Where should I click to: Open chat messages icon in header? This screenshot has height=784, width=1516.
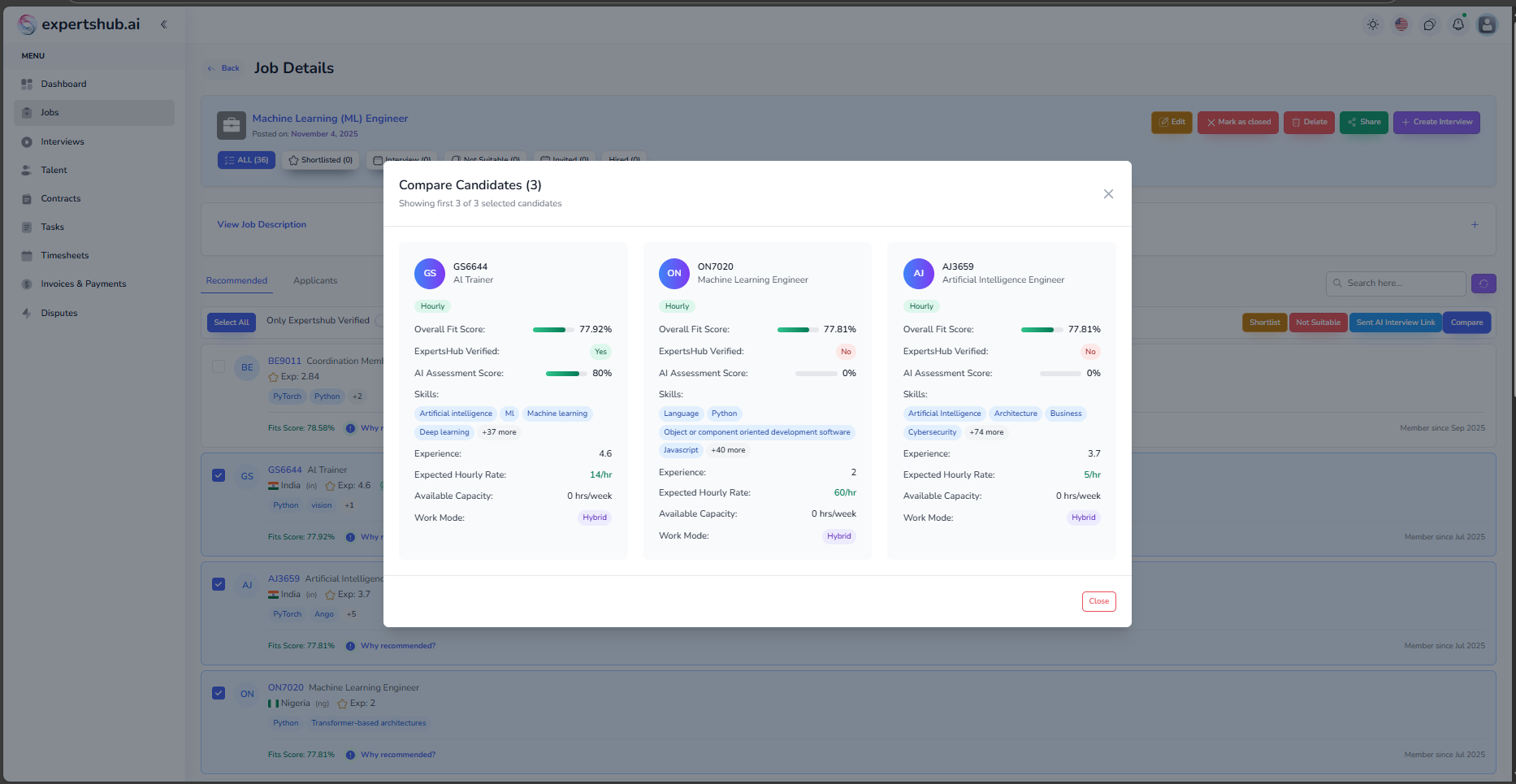click(x=1430, y=24)
